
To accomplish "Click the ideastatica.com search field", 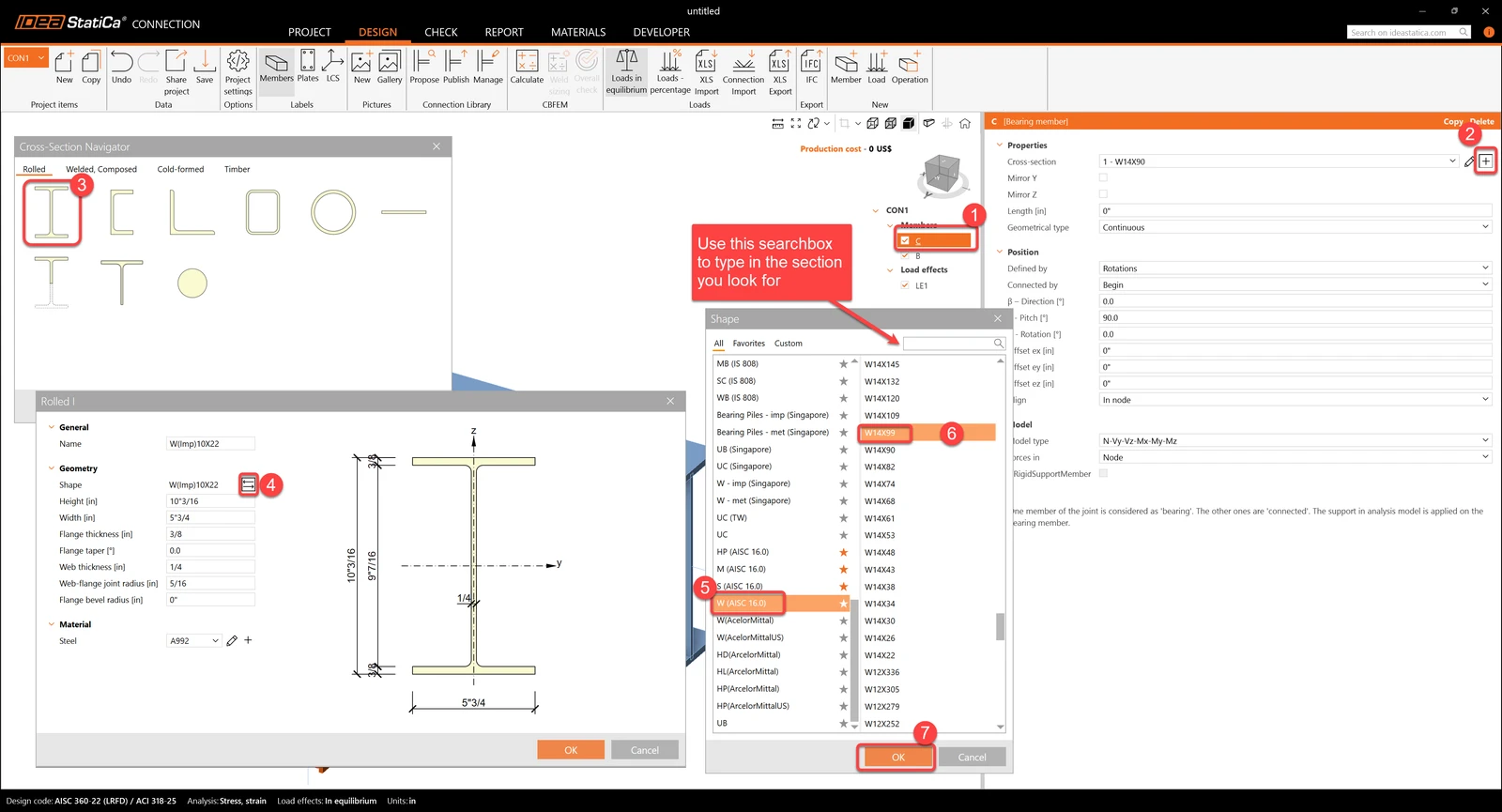I will tap(1409, 33).
